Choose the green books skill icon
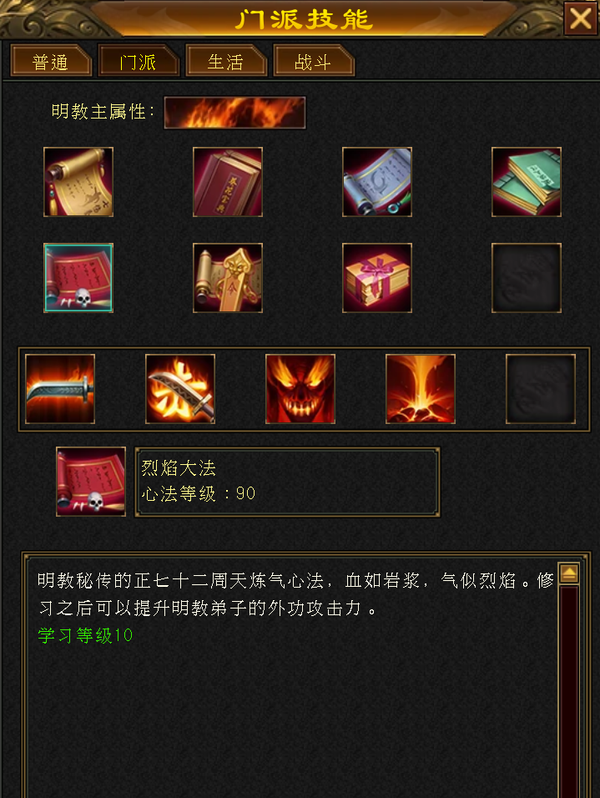Screen dimensions: 600x798 pyautogui.click(x=527, y=182)
